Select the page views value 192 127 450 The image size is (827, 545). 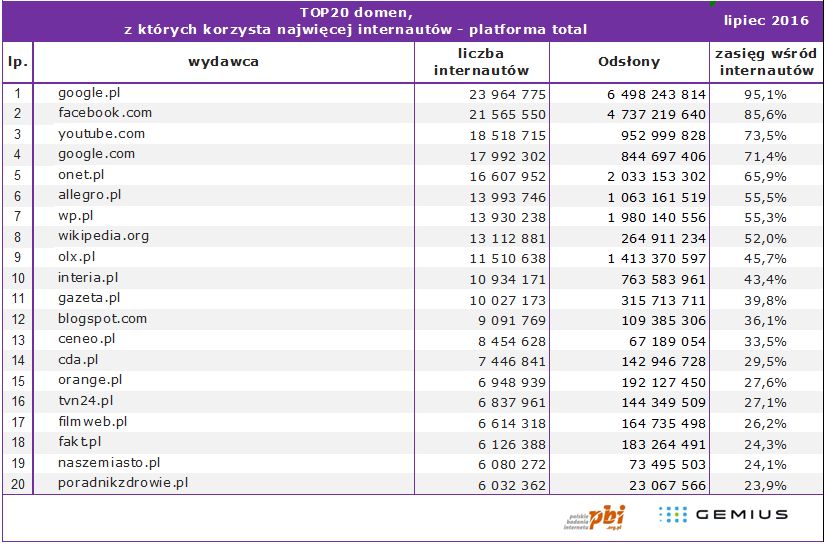(x=663, y=383)
